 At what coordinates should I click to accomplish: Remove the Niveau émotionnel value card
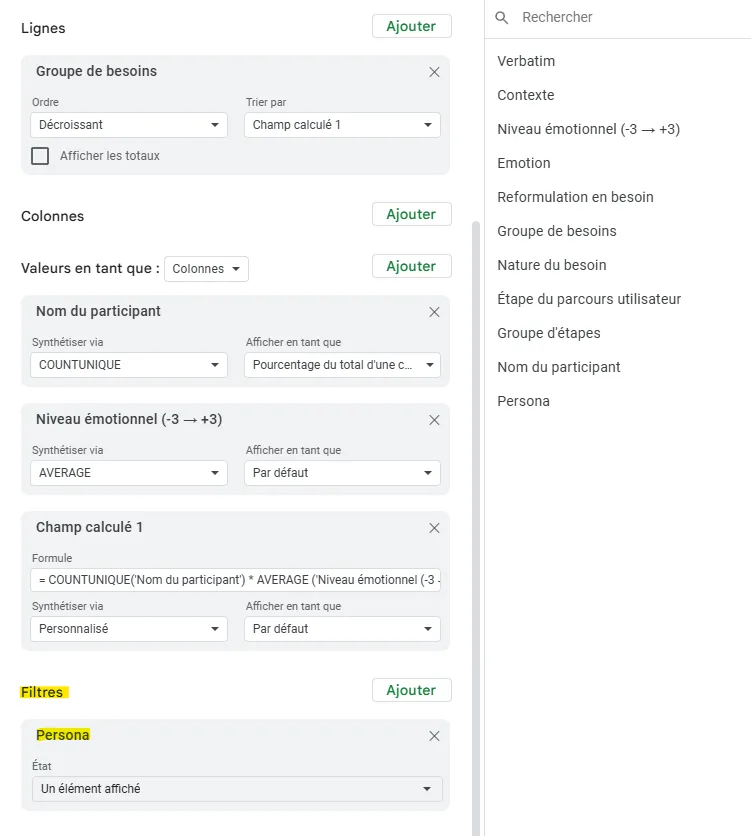click(x=434, y=420)
